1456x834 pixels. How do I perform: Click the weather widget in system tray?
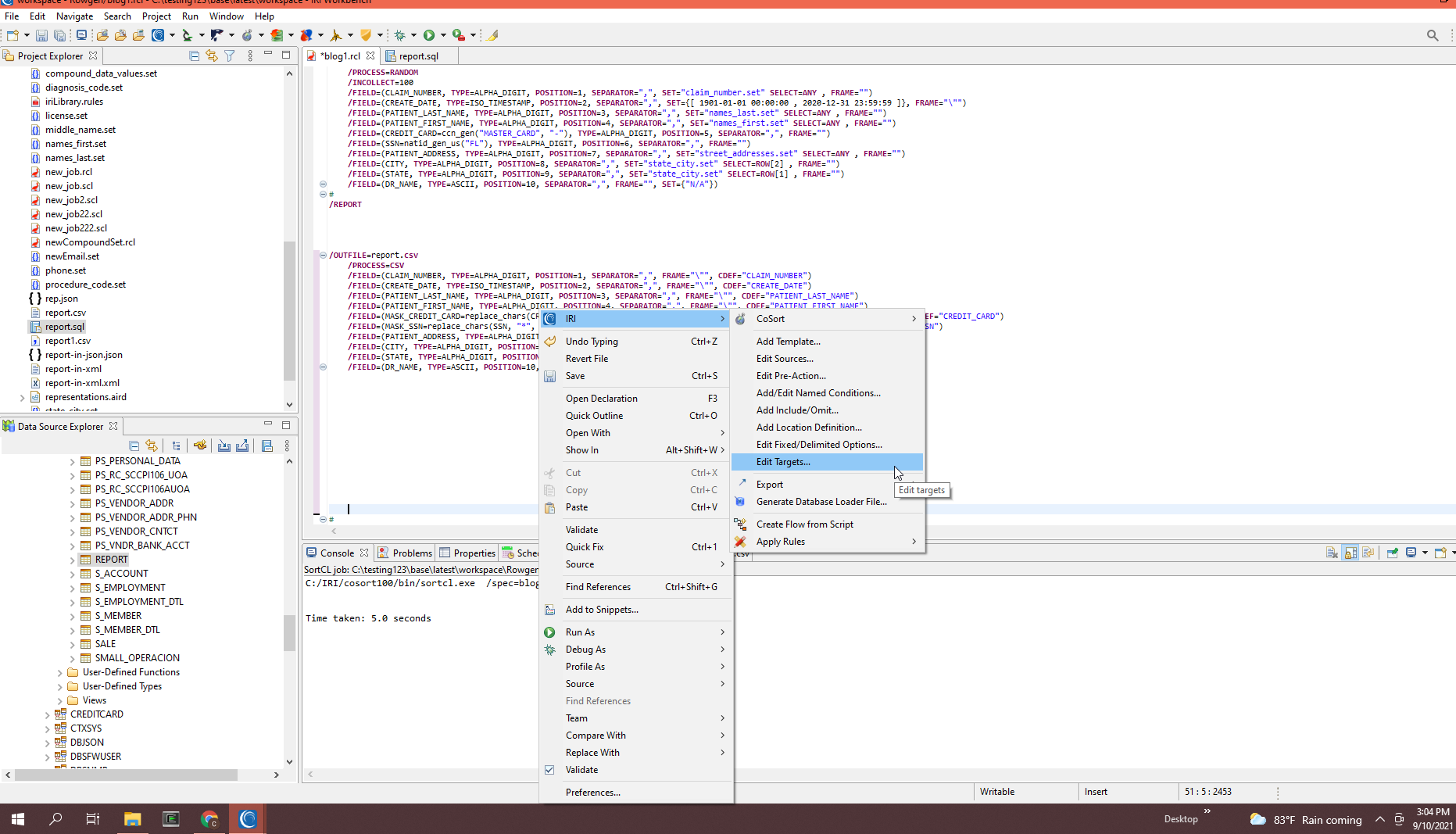(1305, 819)
